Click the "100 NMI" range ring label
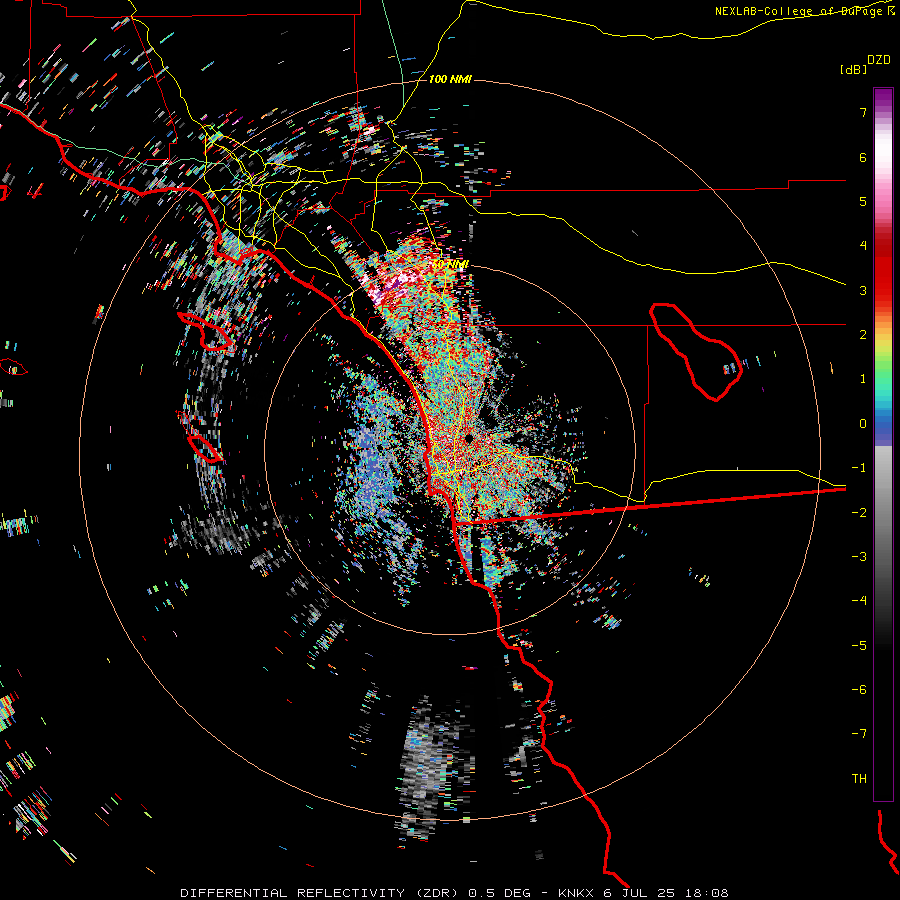900x900 pixels. coord(450,79)
